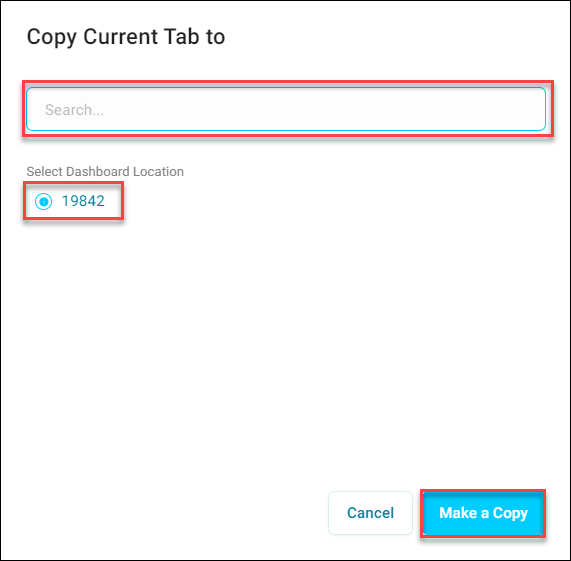Click the Make a Copy button
This screenshot has height=561, width=571.
[x=483, y=513]
